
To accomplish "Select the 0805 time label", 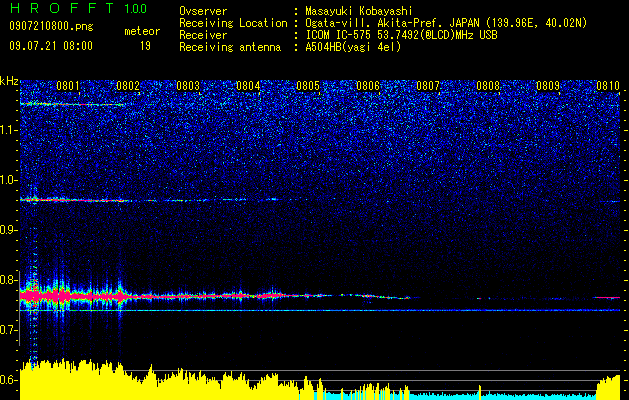I will click(308, 85).
